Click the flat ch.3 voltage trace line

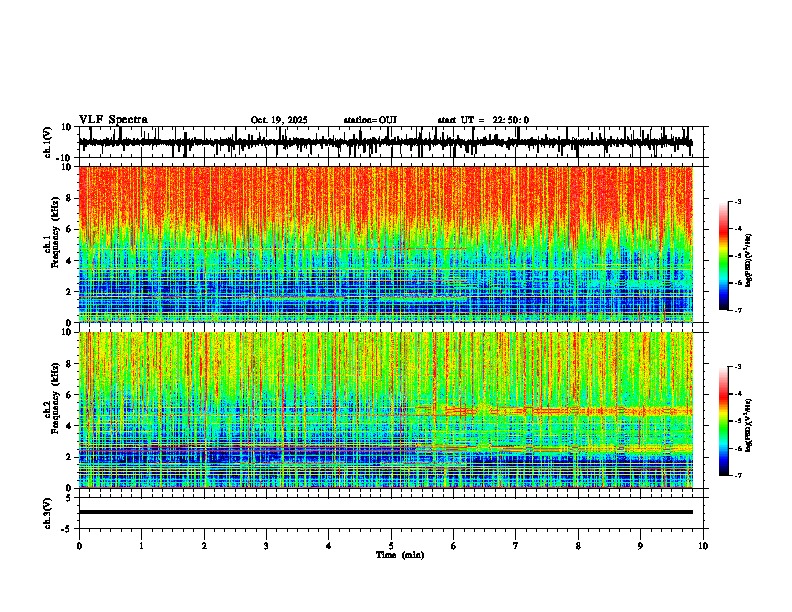(x=386, y=512)
